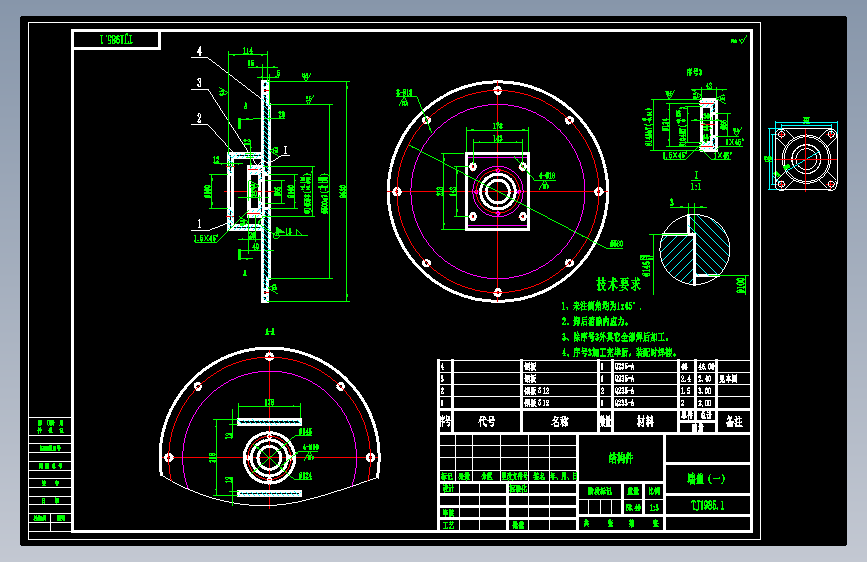Viewport: 867px width, 562px height.
Task: Click the "I 1:1" detail view label
Action: (x=696, y=181)
